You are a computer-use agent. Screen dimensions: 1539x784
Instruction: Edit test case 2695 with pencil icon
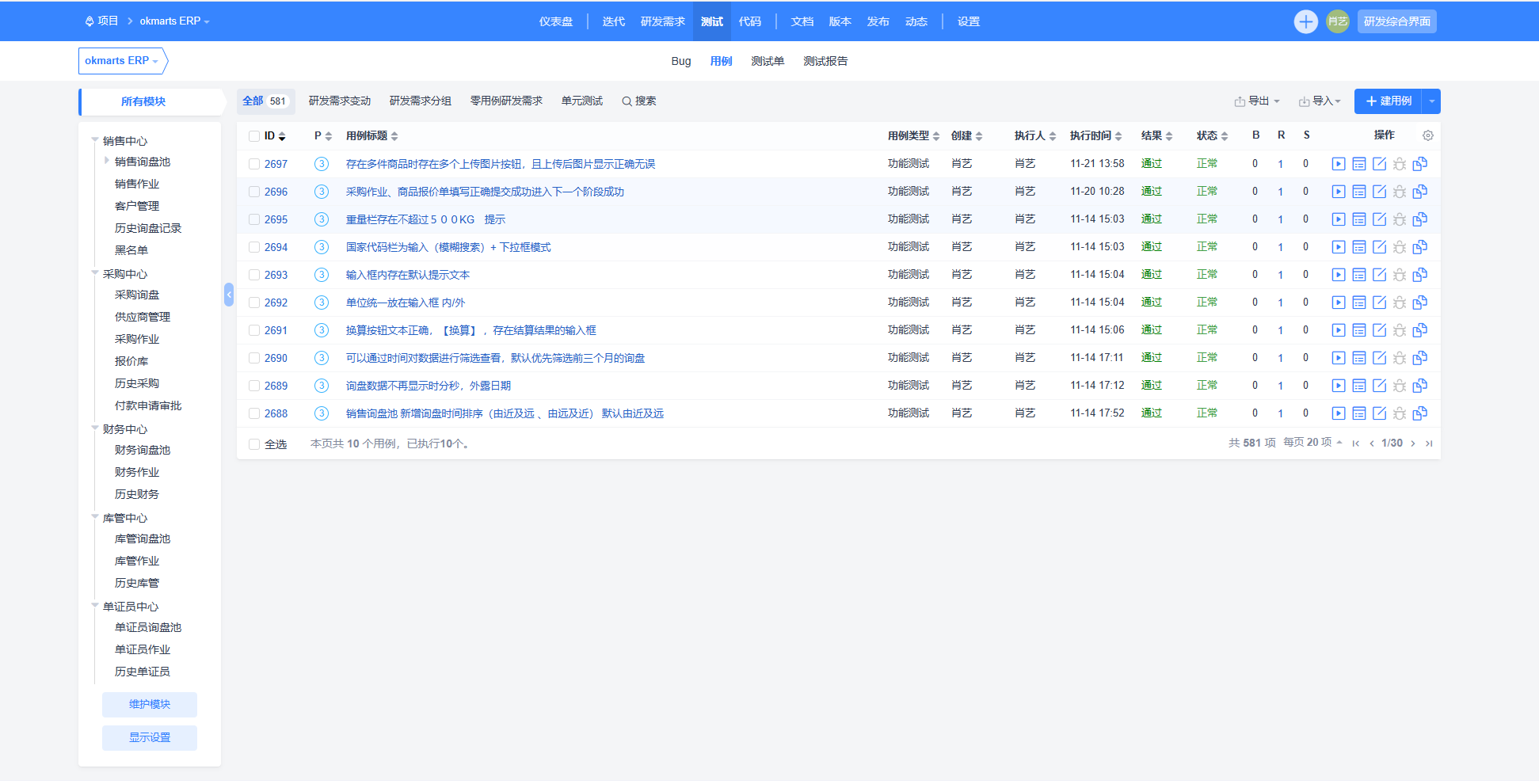(x=1379, y=219)
